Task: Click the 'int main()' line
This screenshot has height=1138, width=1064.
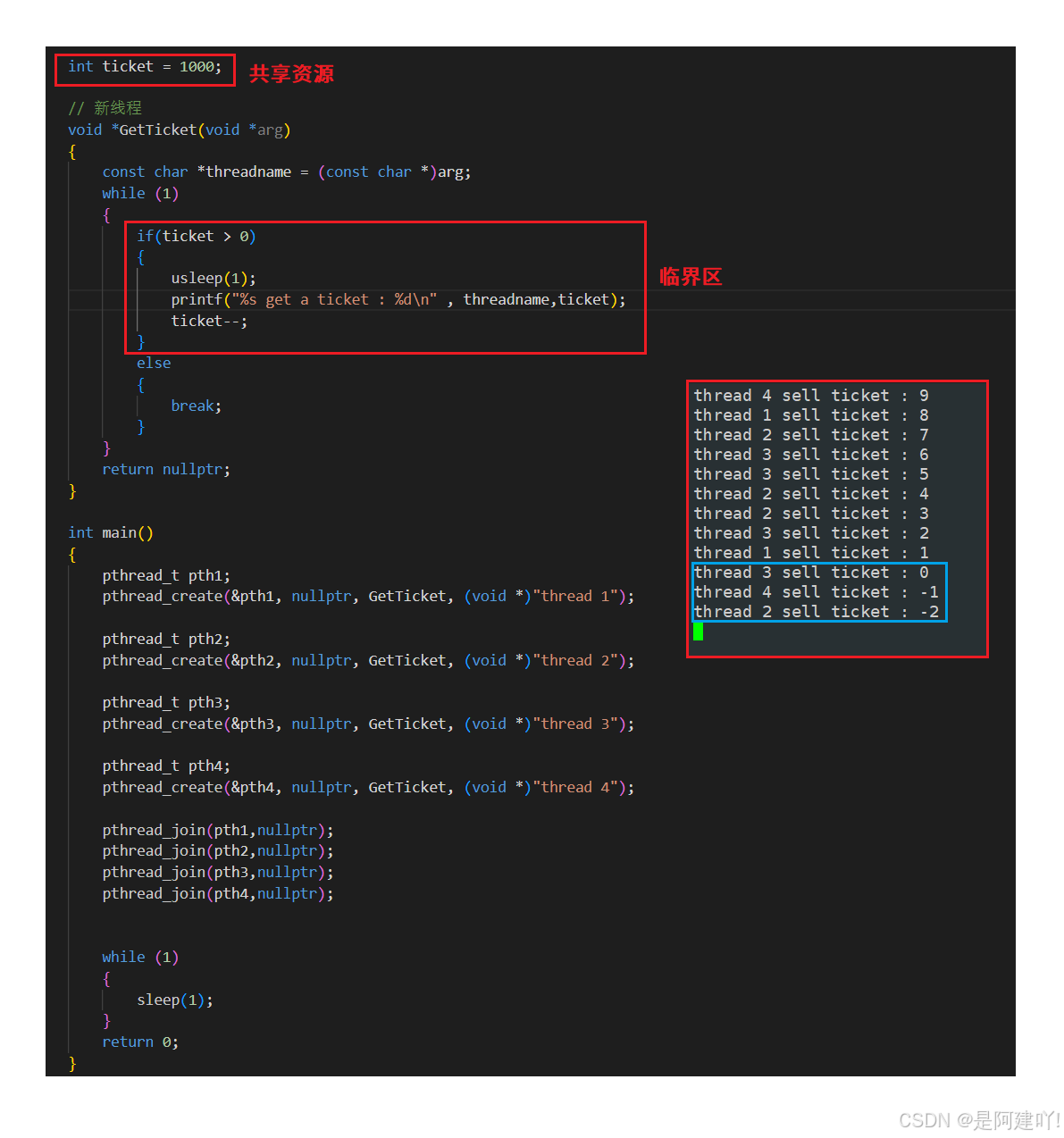Action: 111,532
